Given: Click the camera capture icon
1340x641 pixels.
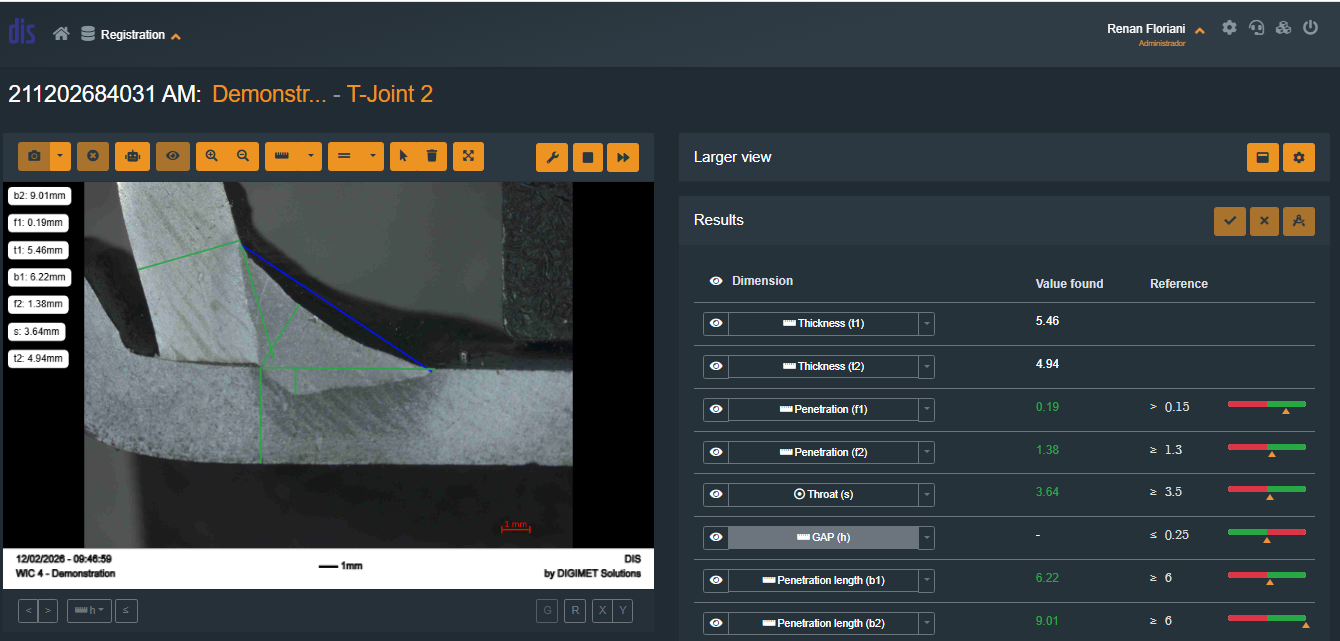Looking at the screenshot, I should 34,156.
